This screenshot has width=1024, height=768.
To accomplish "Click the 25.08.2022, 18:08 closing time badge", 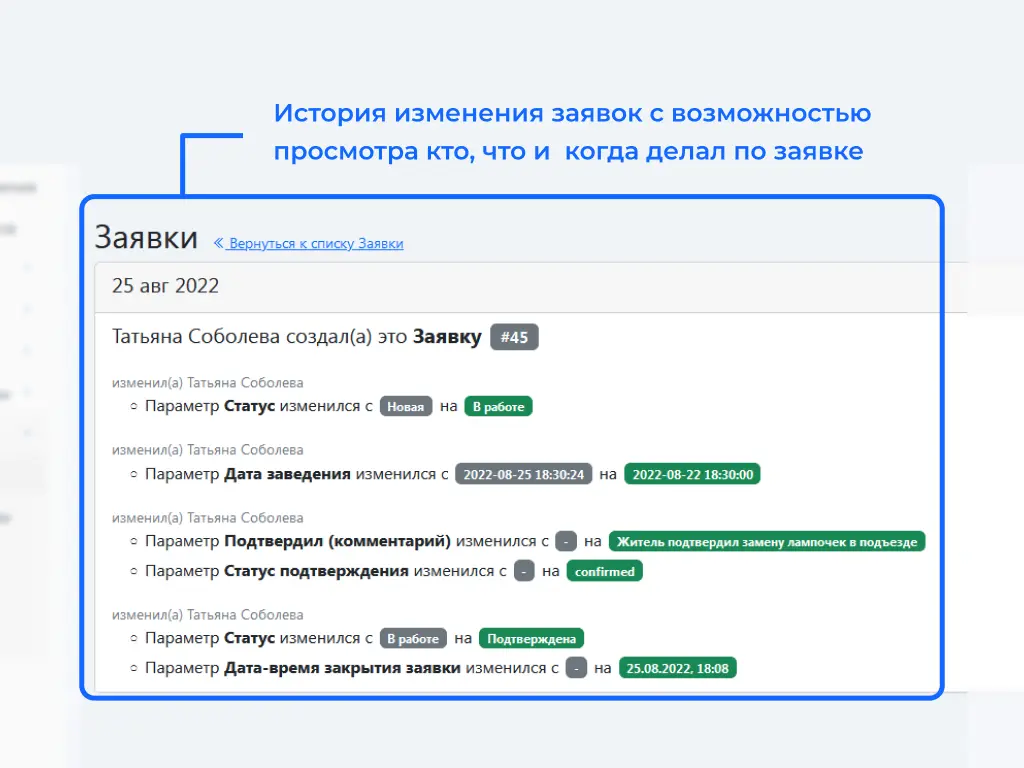I will pos(678,668).
